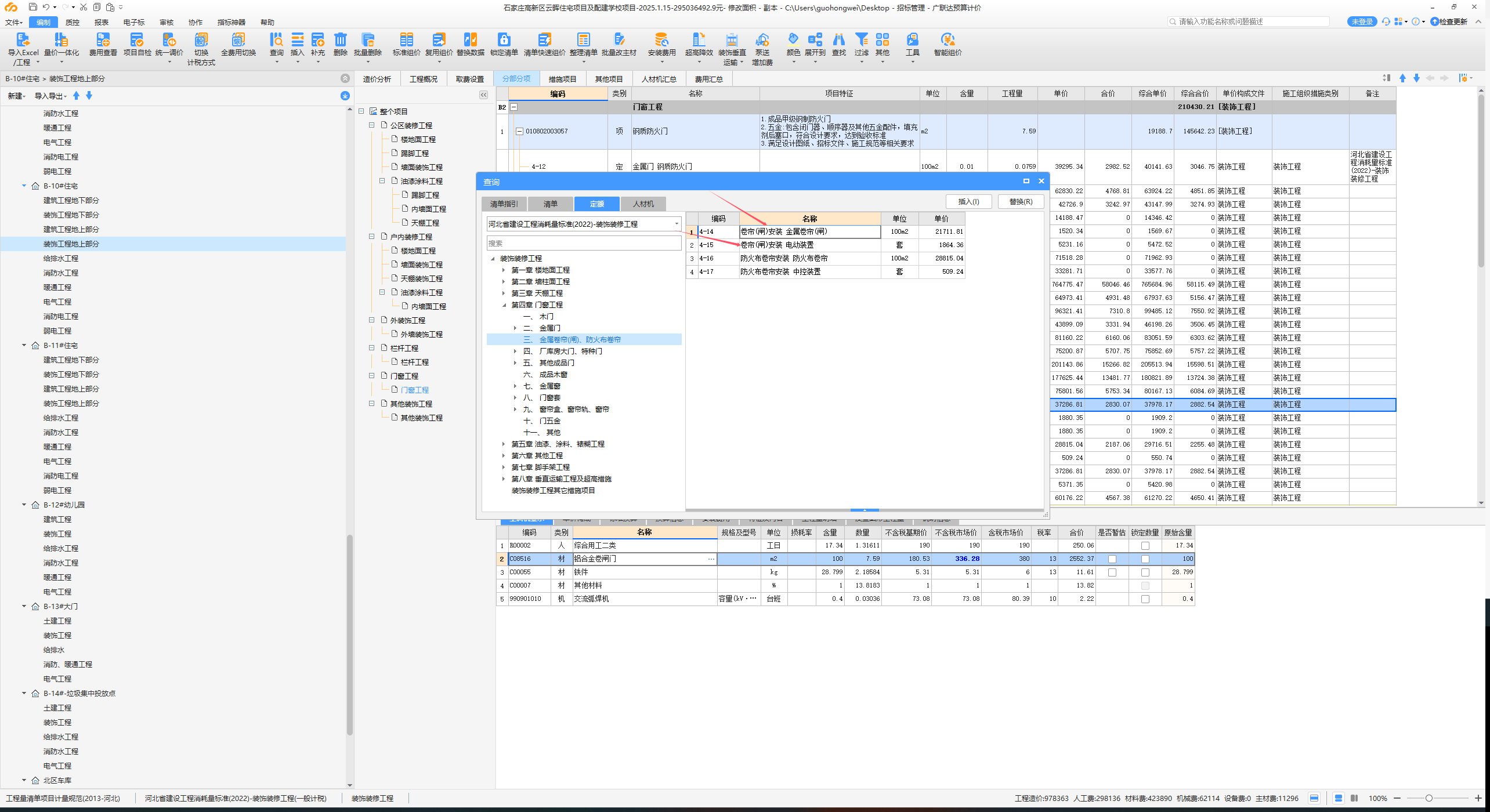Click 检查更新 link
The image size is (1490, 812).
[1449, 21]
